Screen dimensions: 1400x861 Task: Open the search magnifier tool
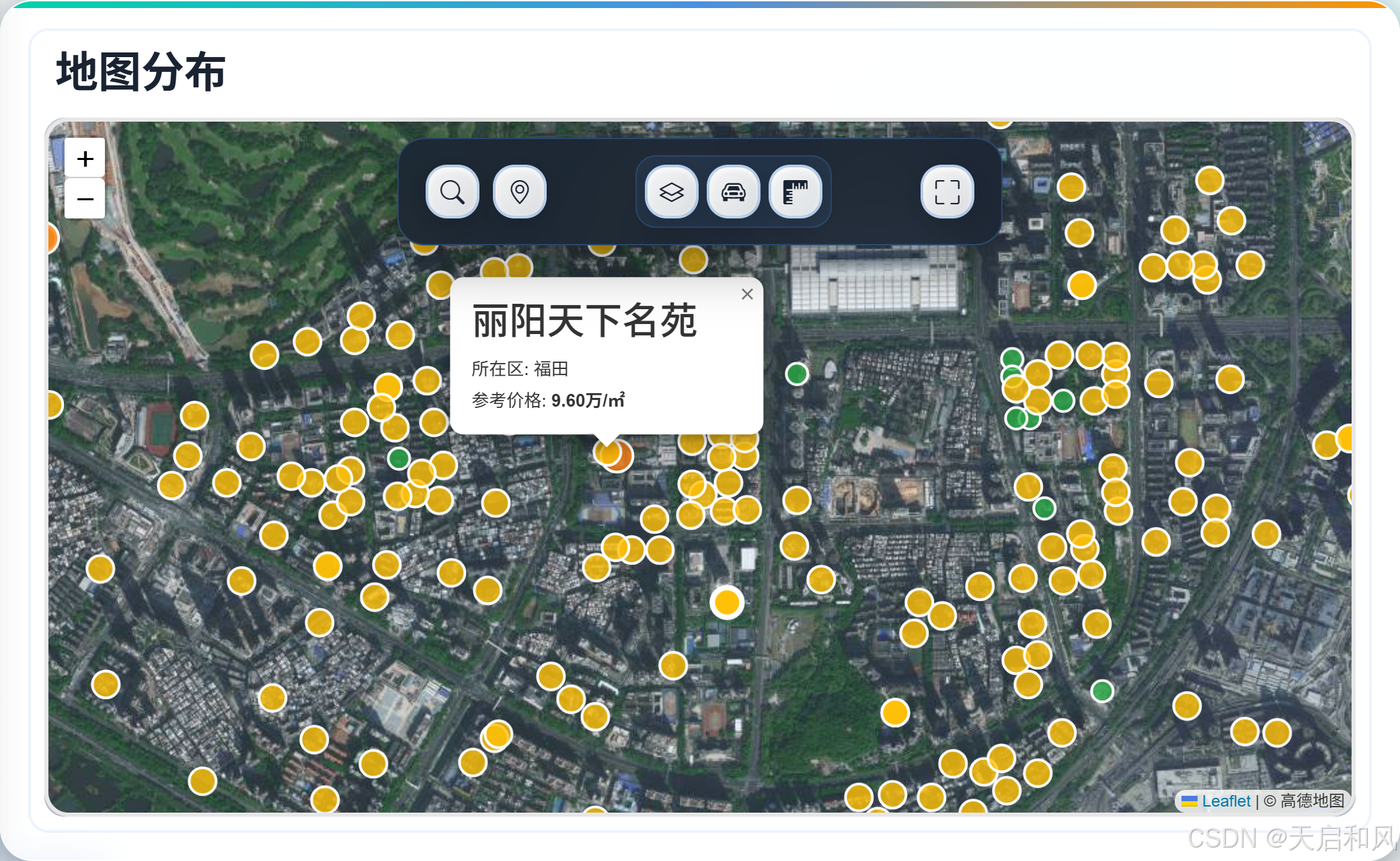(x=453, y=192)
